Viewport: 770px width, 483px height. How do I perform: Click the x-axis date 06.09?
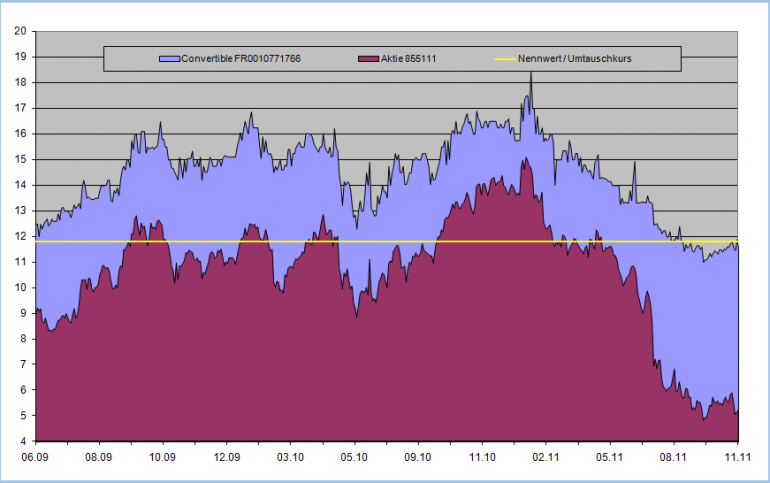click(x=35, y=457)
